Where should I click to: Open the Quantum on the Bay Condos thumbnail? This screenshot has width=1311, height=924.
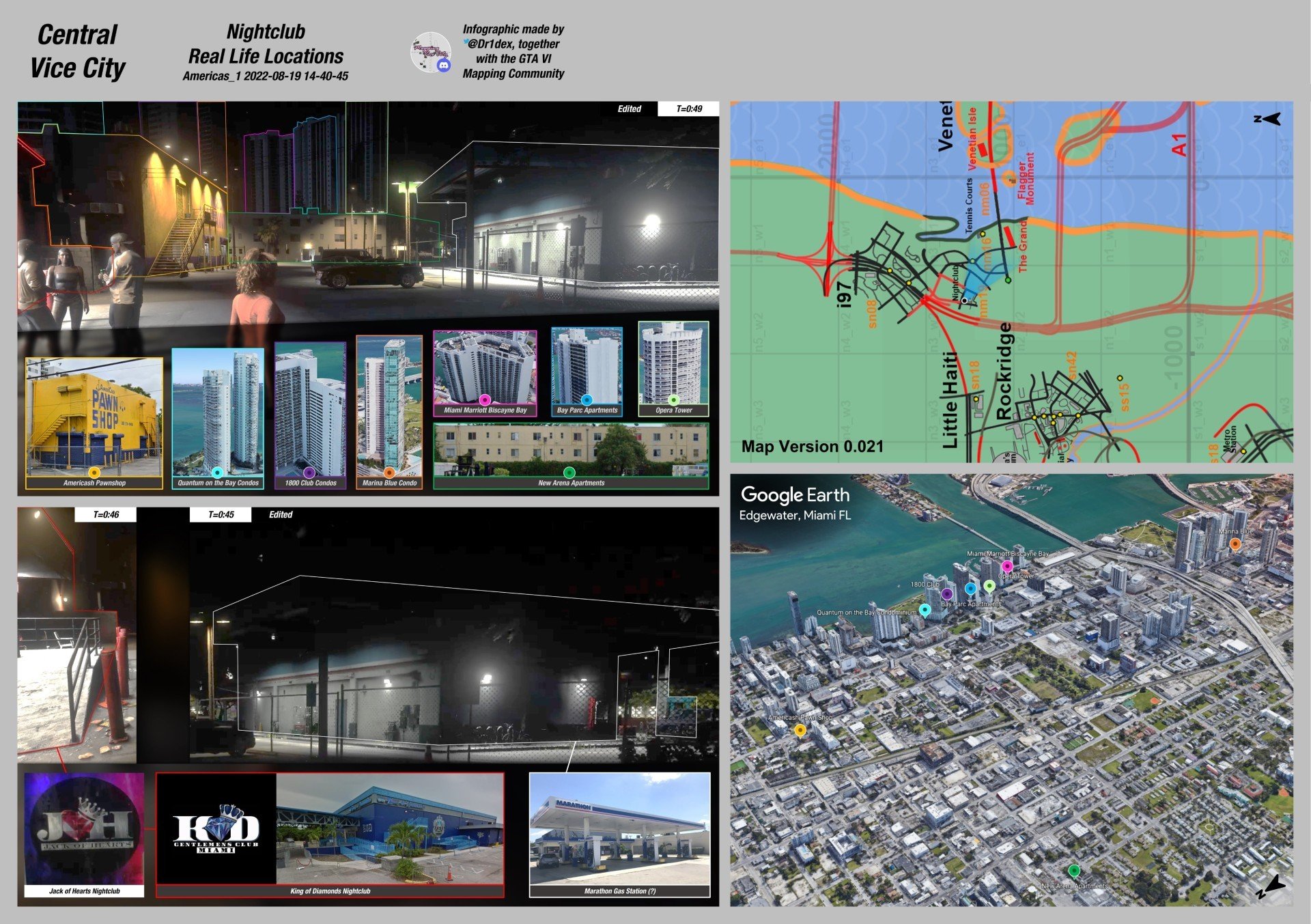(218, 419)
